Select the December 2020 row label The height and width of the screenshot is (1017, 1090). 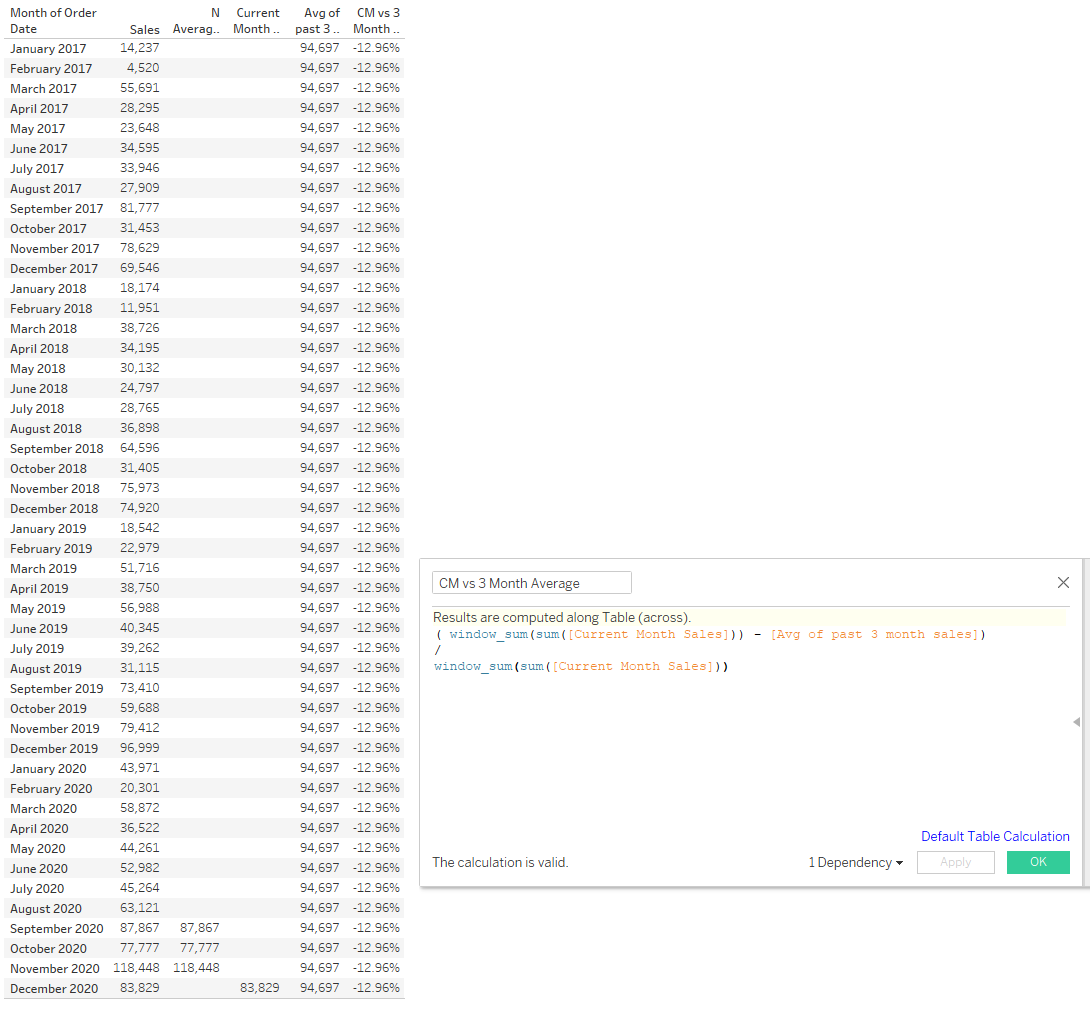54,988
